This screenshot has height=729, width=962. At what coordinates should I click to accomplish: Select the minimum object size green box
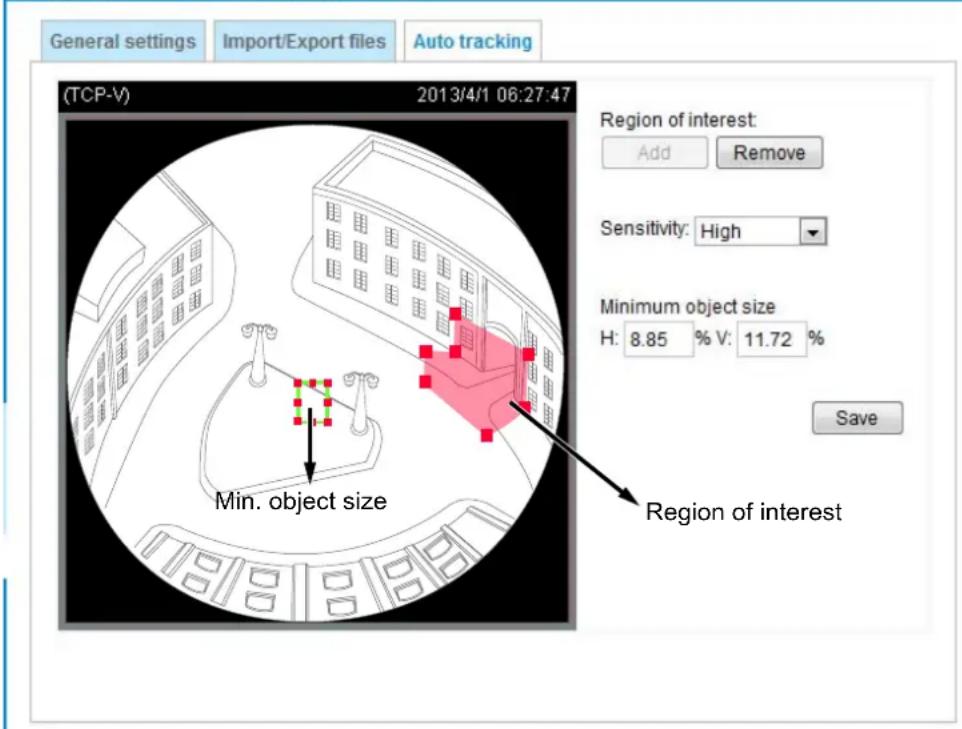[x=313, y=403]
